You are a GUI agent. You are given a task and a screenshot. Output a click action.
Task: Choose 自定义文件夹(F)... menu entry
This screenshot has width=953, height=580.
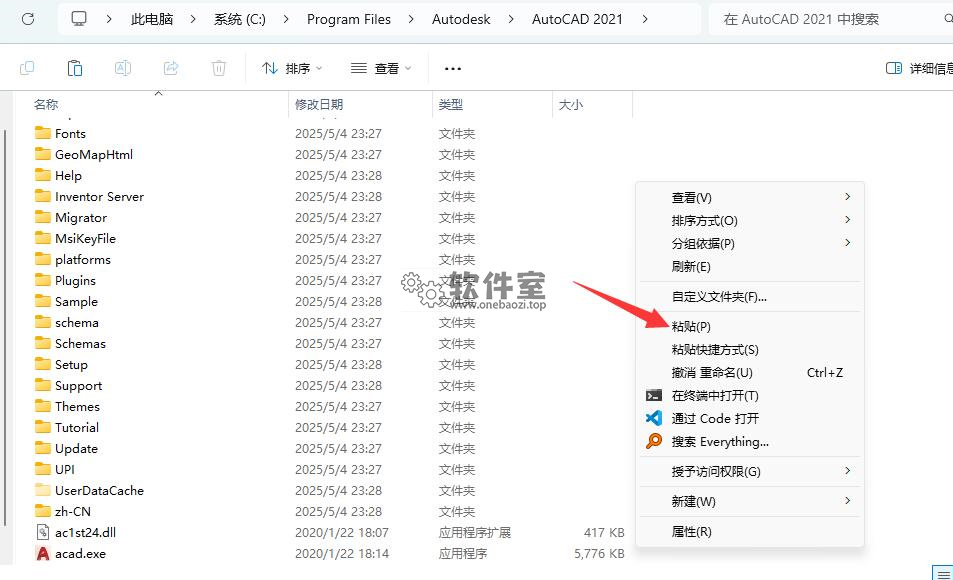(750, 297)
